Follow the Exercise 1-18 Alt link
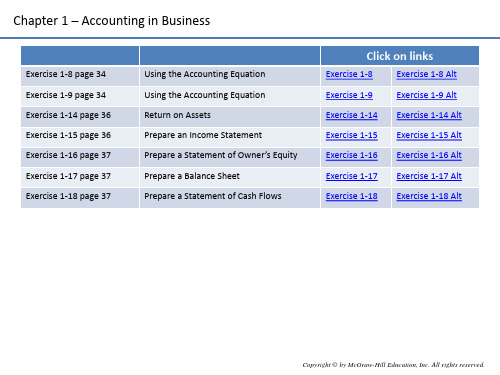 [x=429, y=196]
